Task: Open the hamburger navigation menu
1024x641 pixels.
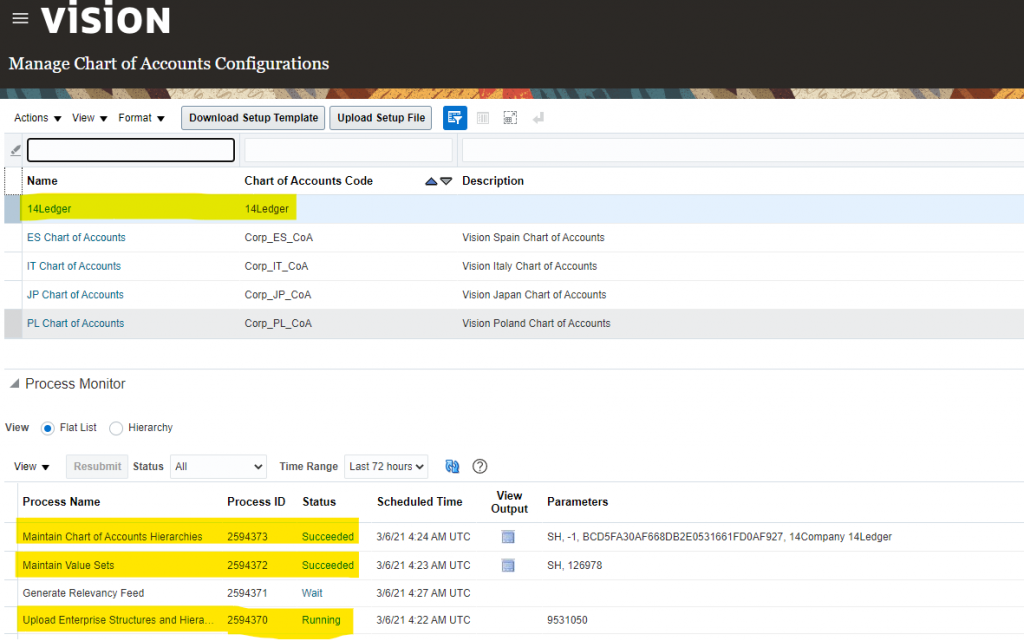Action: pos(20,19)
